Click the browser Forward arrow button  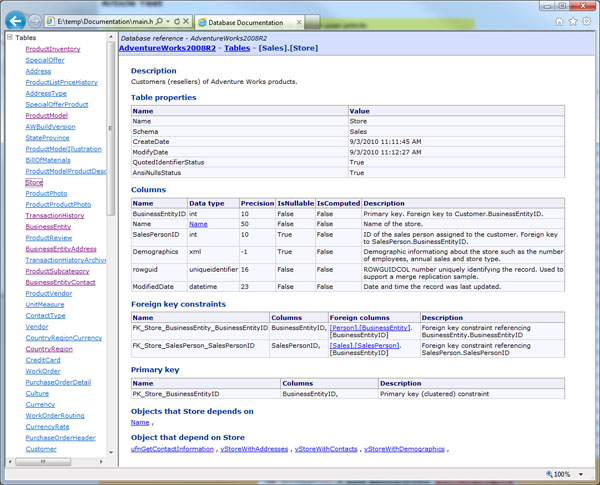(35, 20)
